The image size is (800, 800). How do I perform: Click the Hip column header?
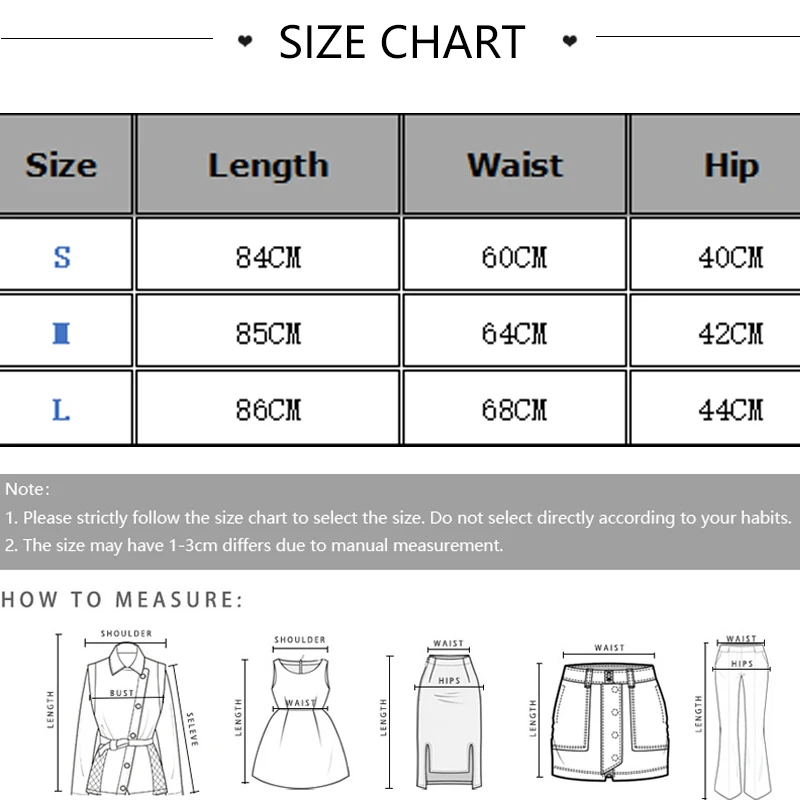[x=731, y=165]
